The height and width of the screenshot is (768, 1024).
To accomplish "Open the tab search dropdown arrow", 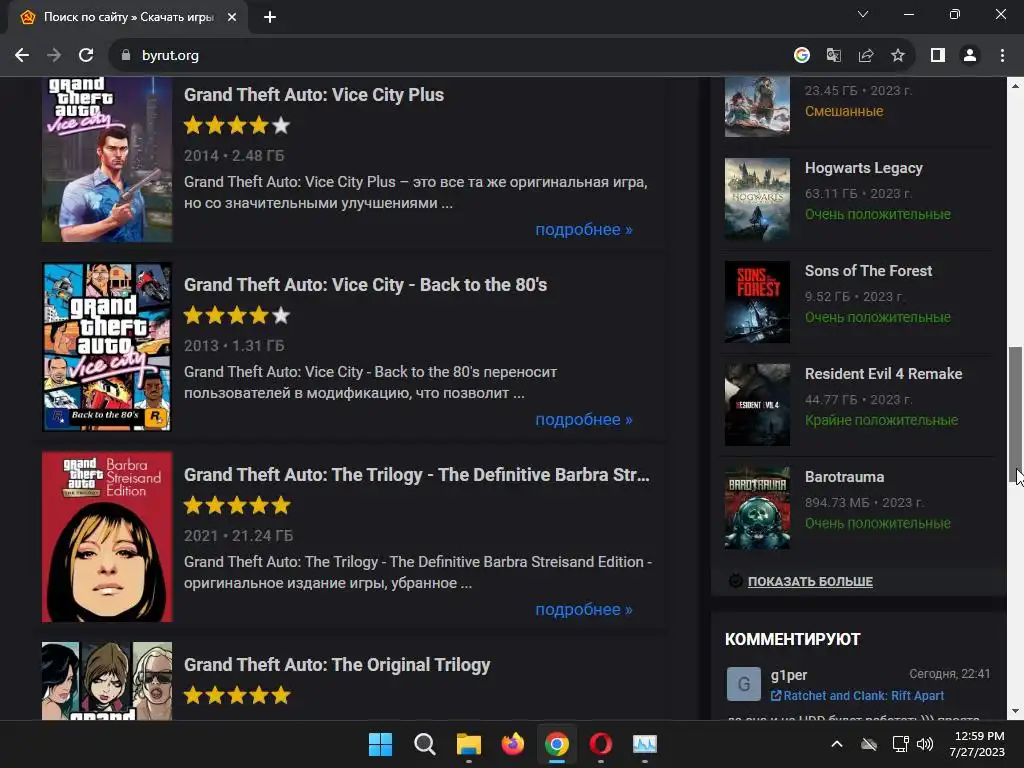I will click(x=863, y=14).
